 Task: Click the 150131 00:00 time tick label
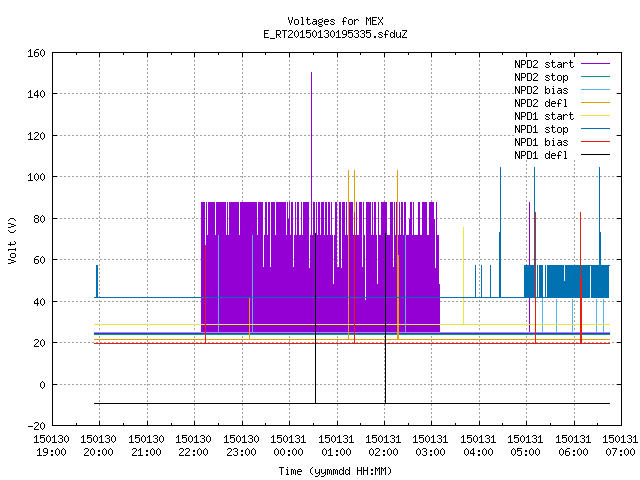(x=288, y=446)
